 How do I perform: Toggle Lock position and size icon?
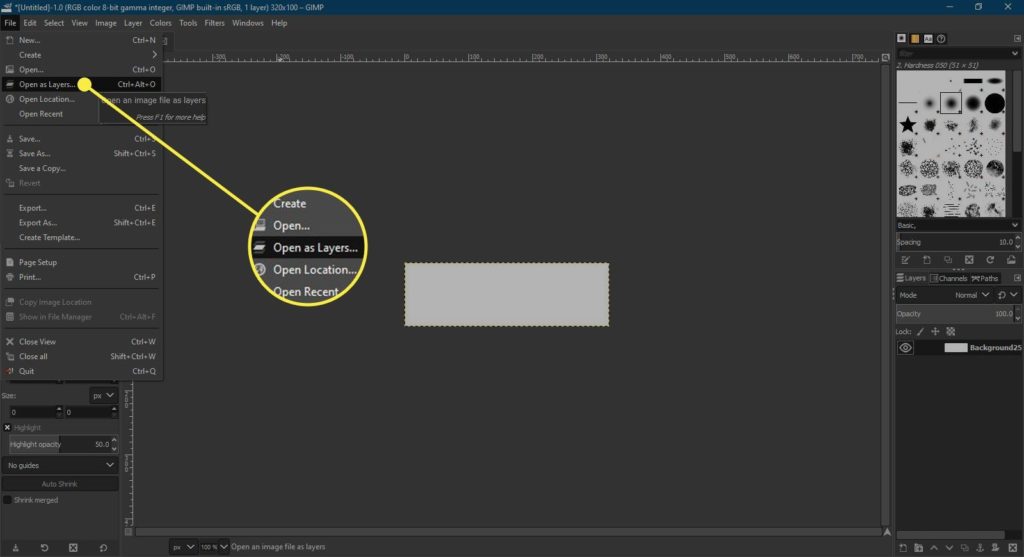[935, 332]
